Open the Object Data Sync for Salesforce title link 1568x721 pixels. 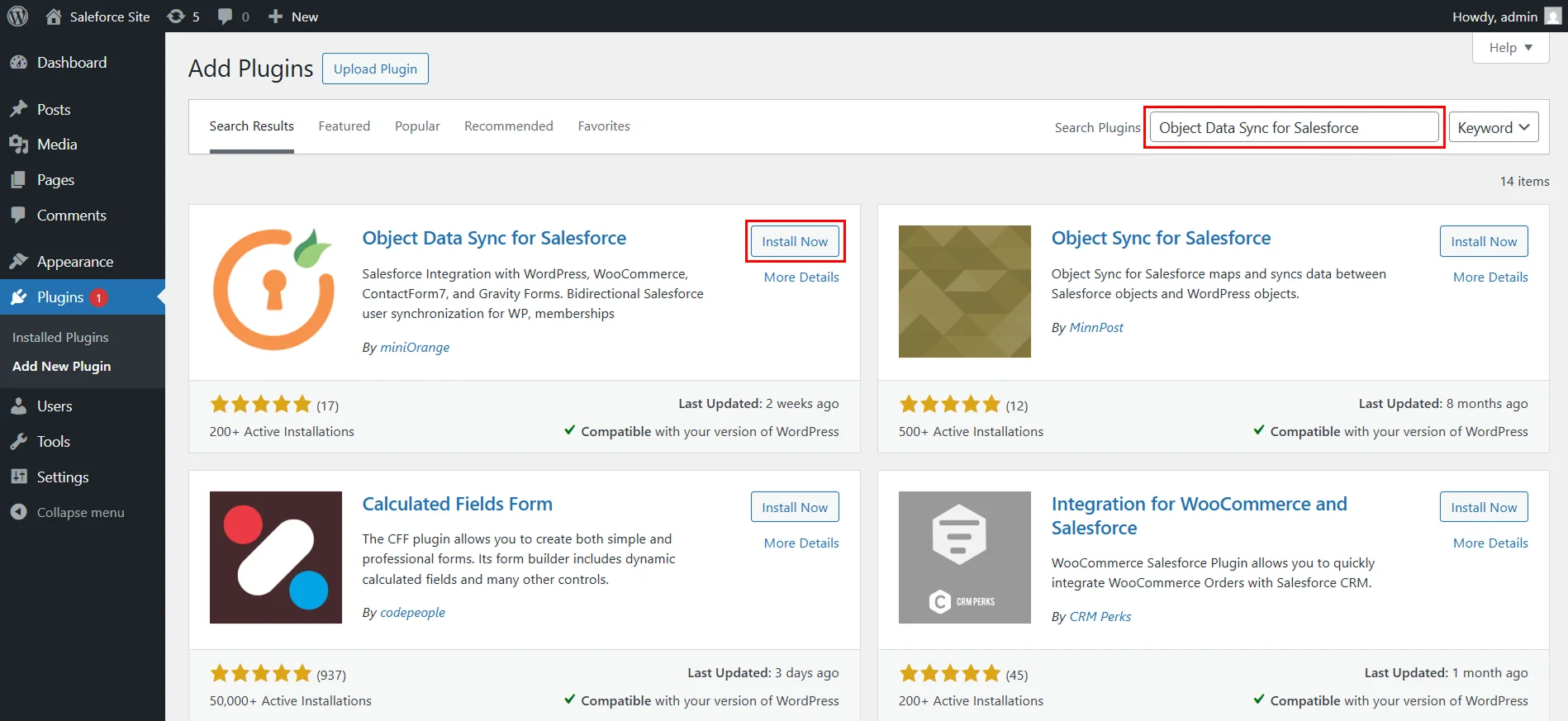point(494,238)
